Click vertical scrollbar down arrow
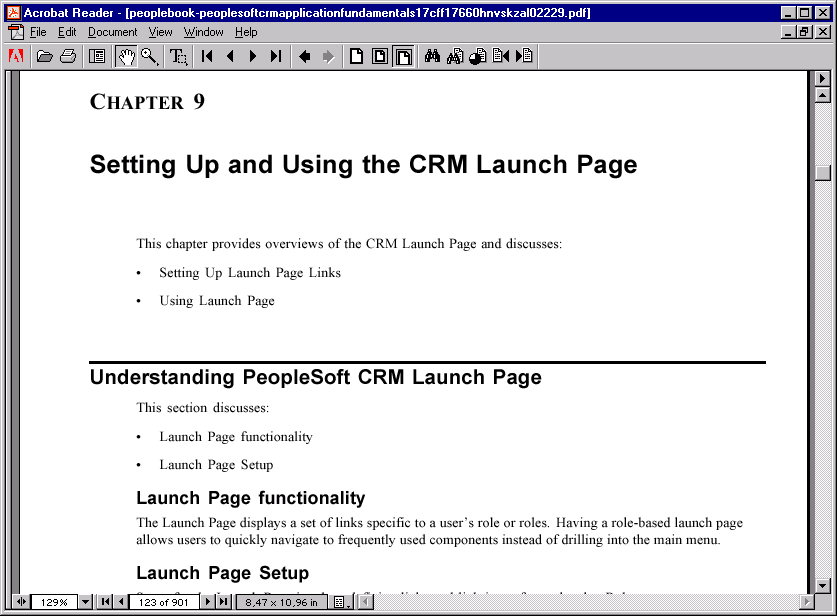This screenshot has height=616, width=837. point(823,585)
